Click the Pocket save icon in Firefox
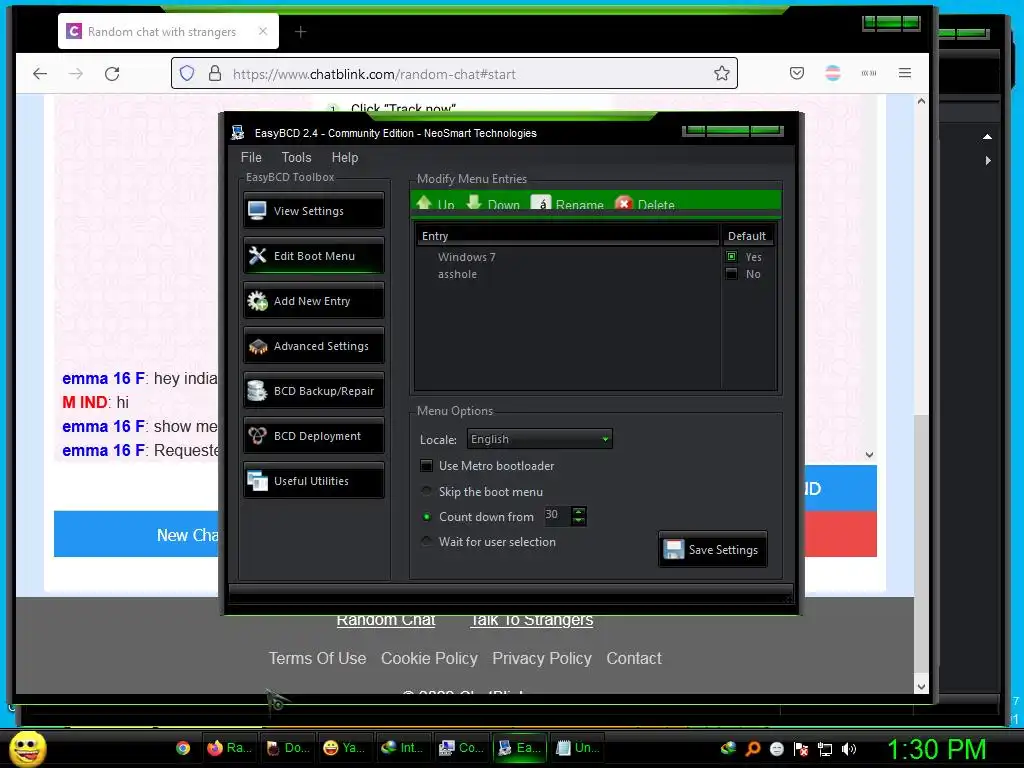Screen dimensions: 1024x768 (797, 73)
